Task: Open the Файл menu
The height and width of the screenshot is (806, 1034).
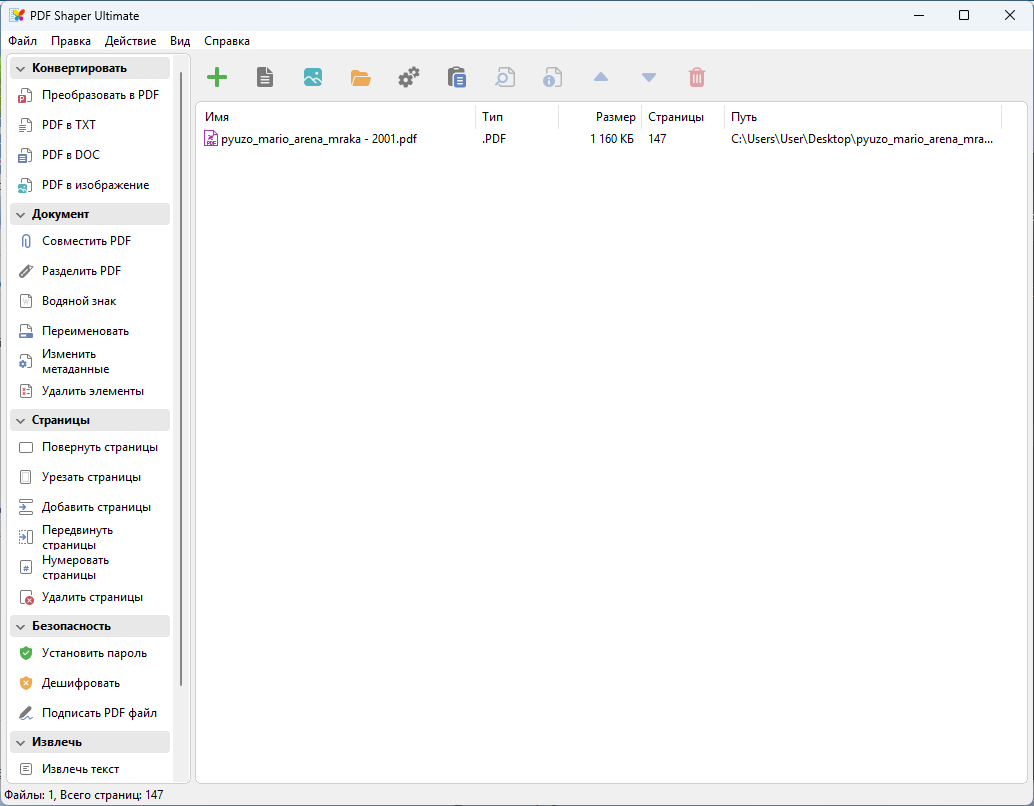Action: 22,41
